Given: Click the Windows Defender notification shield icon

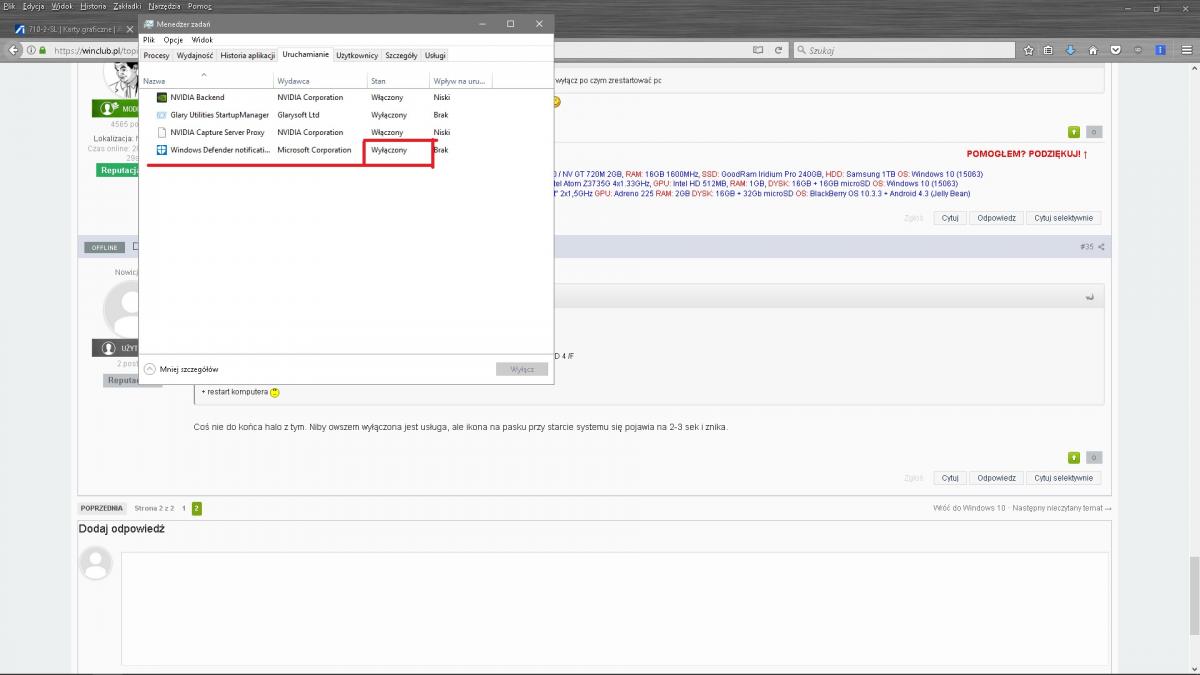Looking at the screenshot, I should click(x=161, y=150).
